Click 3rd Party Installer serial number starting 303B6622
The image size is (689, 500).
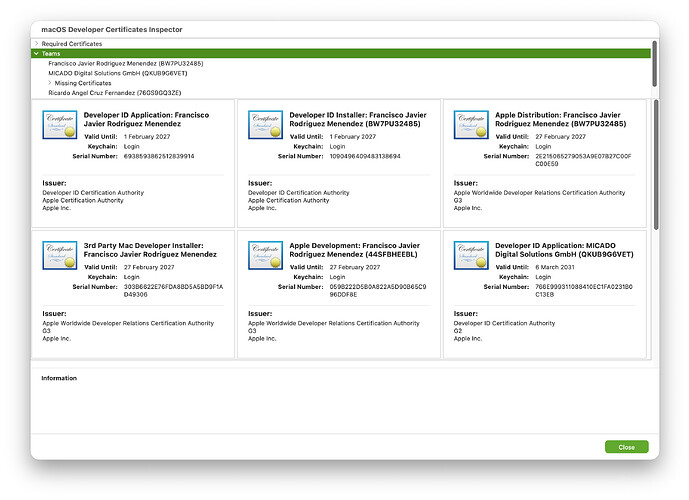173,290
